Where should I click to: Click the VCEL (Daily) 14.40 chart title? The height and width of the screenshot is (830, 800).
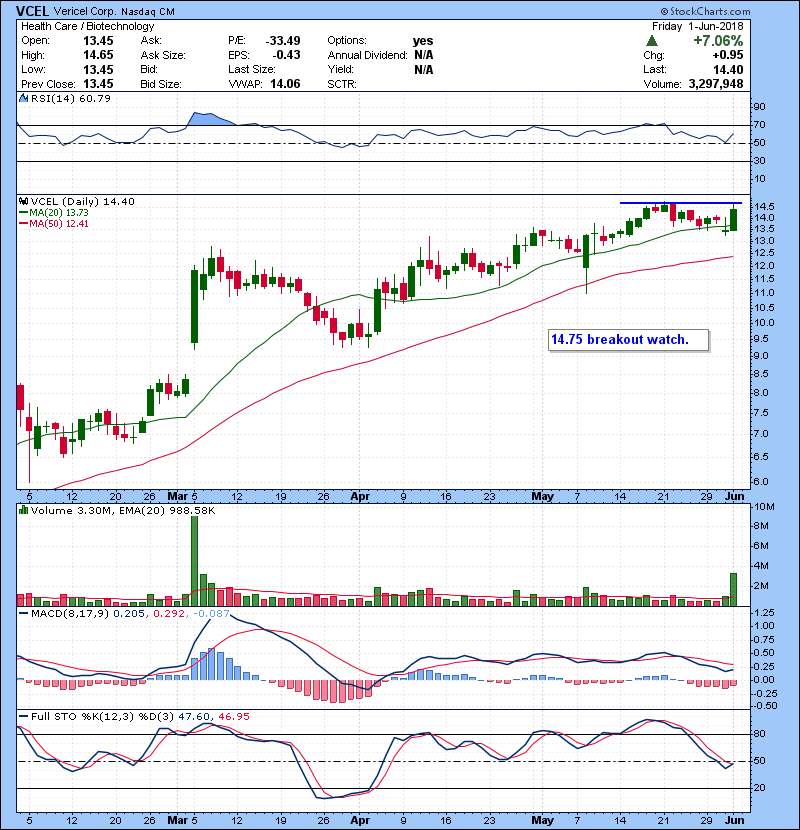point(83,201)
